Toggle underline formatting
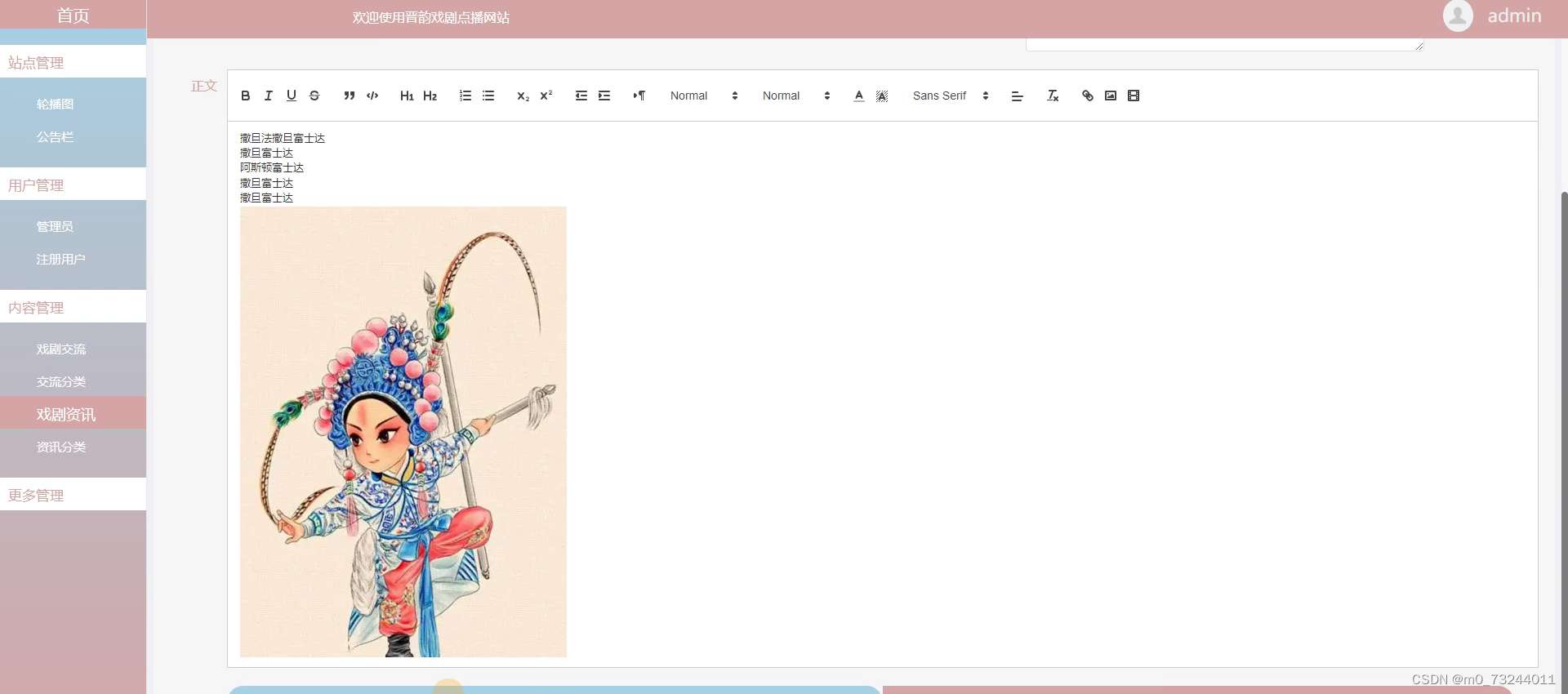Image resolution: width=1568 pixels, height=694 pixels. click(292, 96)
